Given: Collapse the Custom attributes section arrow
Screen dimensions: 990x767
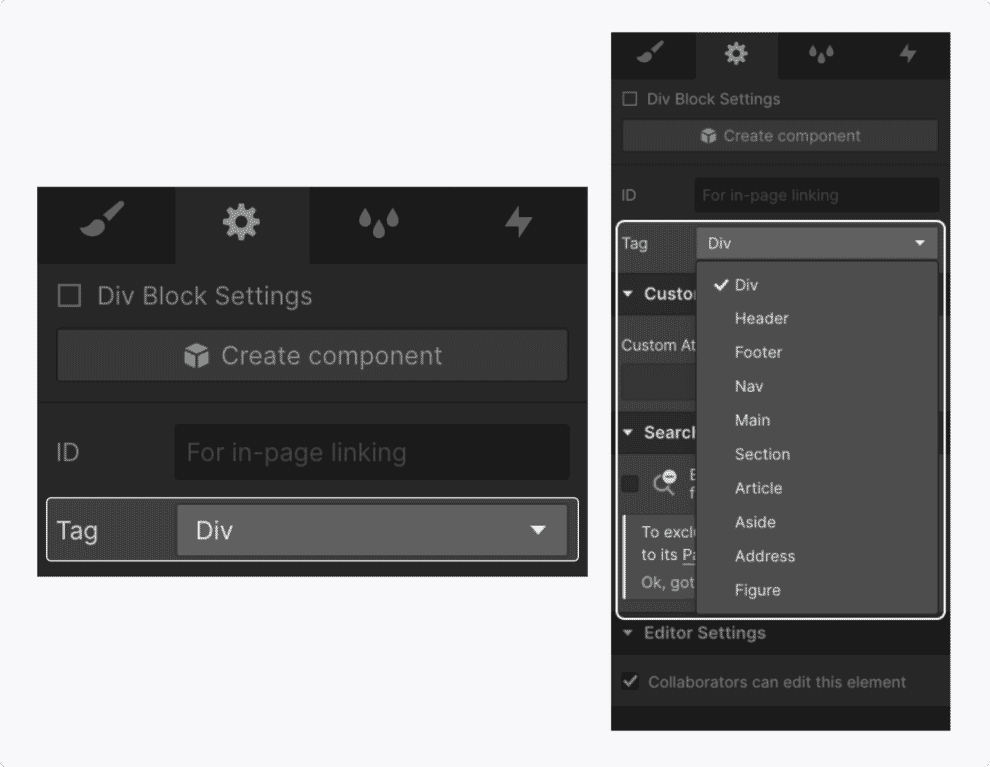Looking at the screenshot, I should click(628, 294).
